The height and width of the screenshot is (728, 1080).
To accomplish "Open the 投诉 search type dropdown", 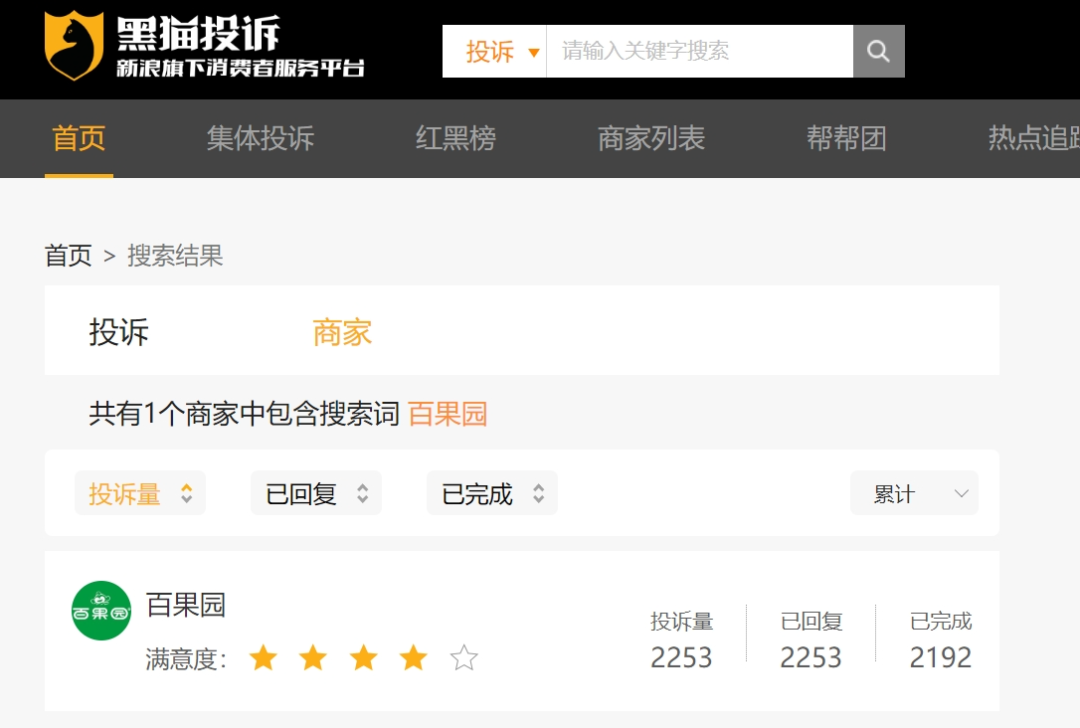I will point(501,52).
